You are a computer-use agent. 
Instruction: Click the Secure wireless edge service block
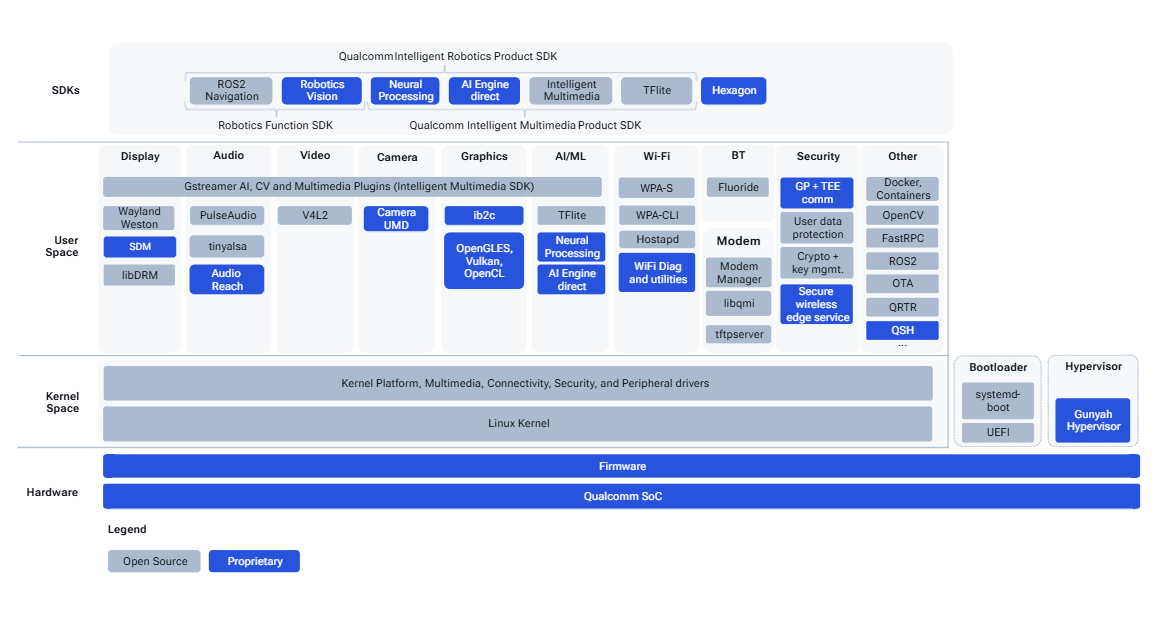pyautogui.click(x=817, y=304)
